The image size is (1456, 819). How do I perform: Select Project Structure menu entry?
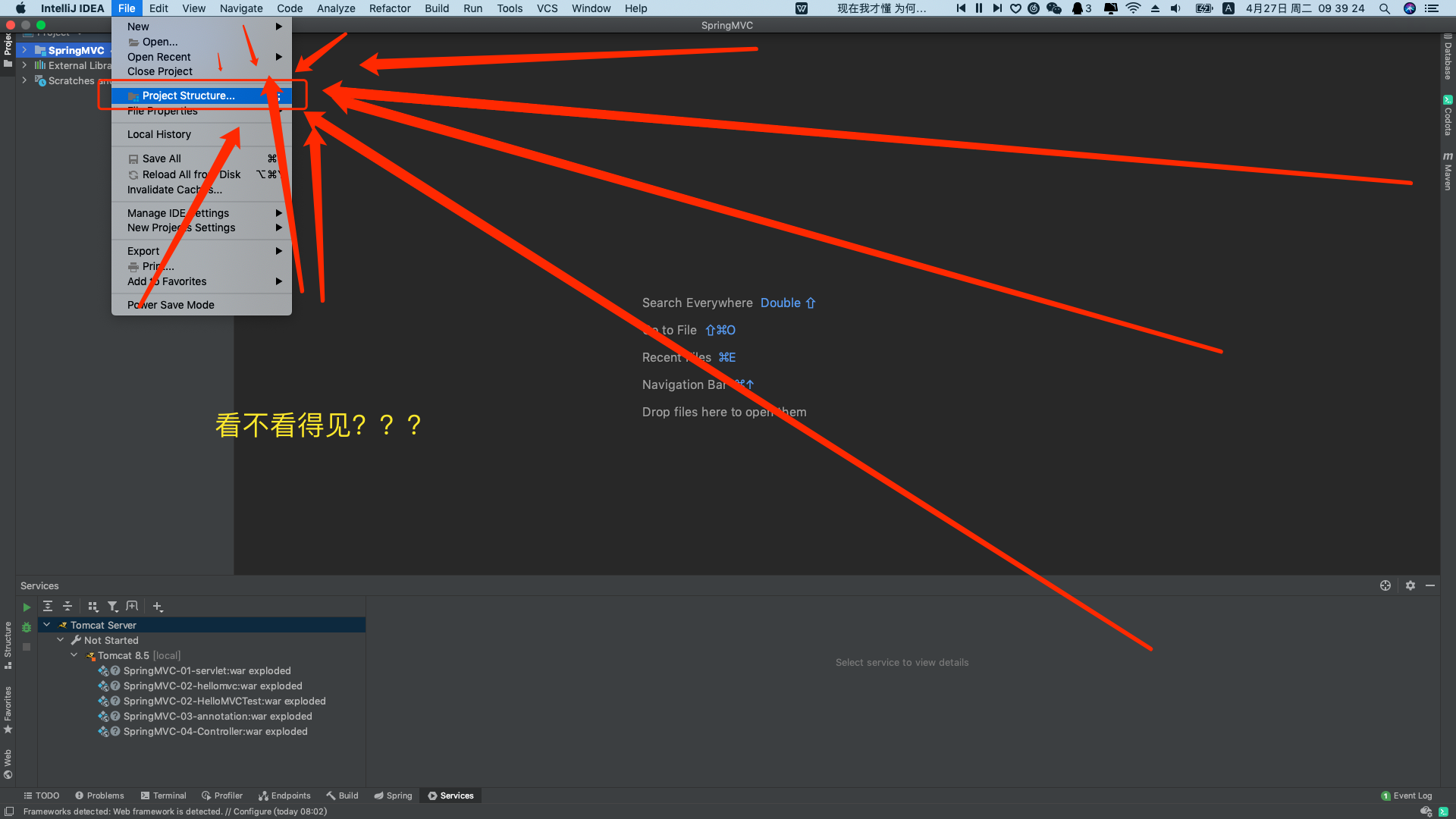(188, 96)
